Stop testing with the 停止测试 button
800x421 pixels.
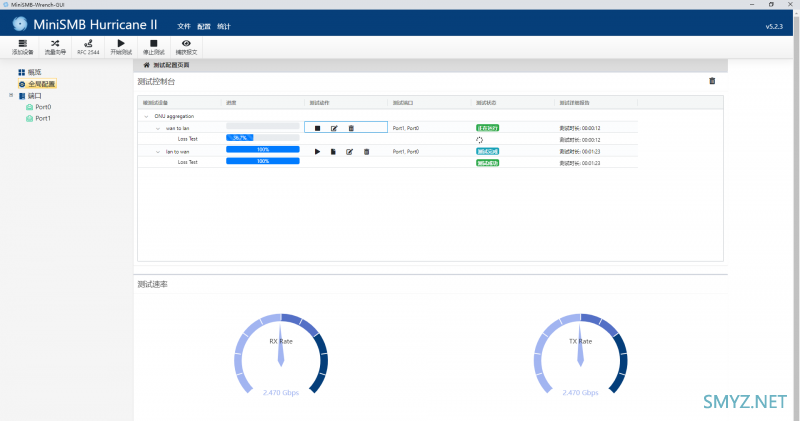coord(154,47)
